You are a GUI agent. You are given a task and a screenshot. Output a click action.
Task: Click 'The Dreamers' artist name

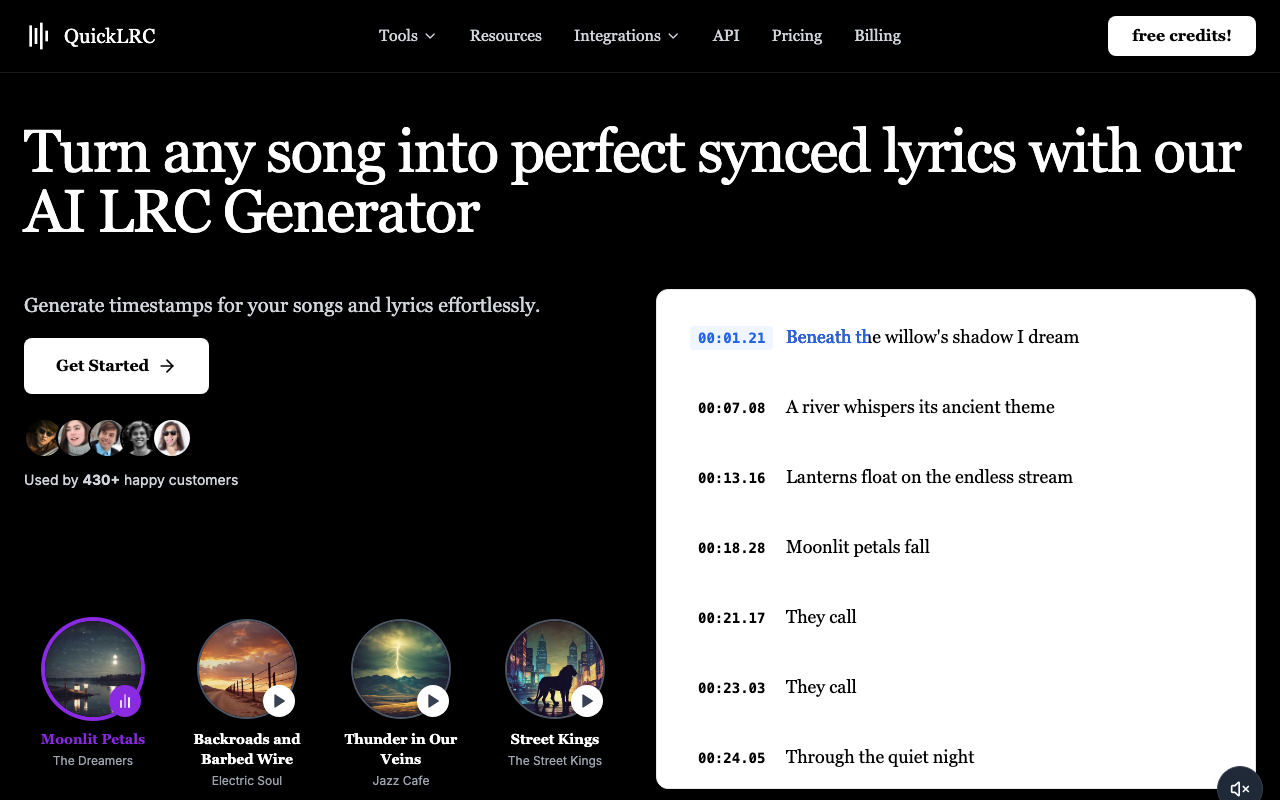point(93,761)
